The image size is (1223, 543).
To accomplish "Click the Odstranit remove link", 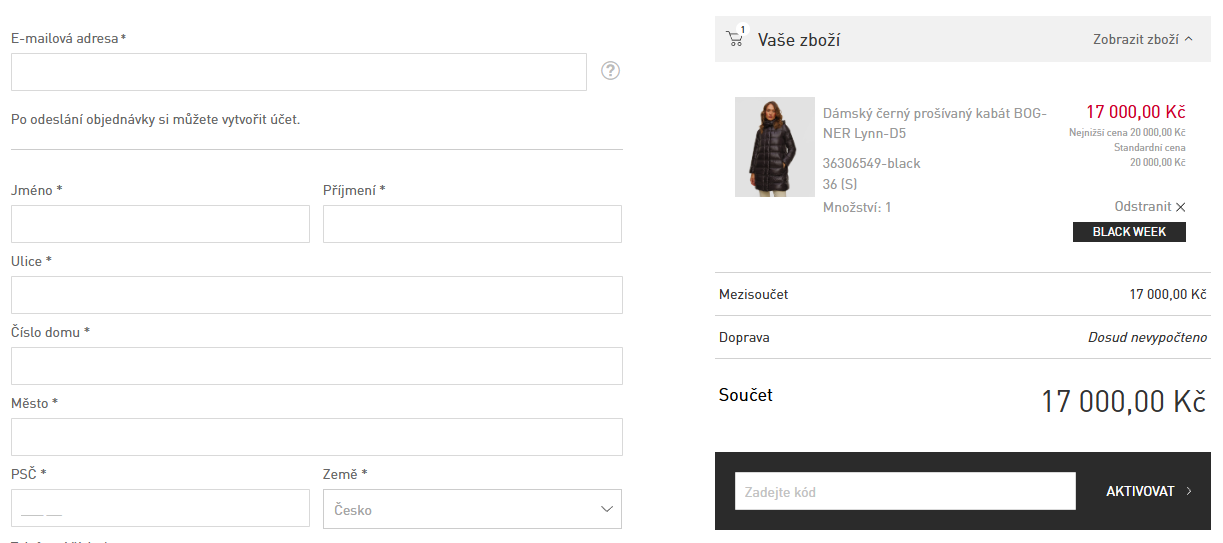I will coord(1142,207).
